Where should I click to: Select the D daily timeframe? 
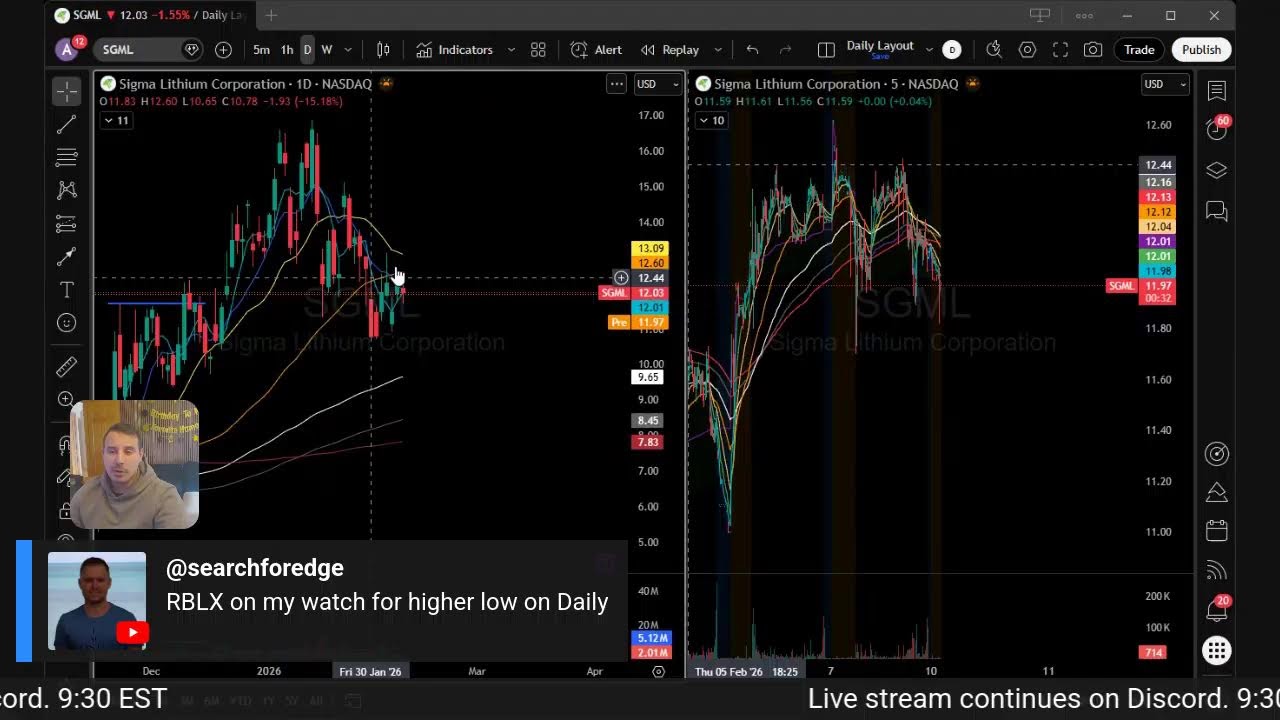[x=307, y=50]
